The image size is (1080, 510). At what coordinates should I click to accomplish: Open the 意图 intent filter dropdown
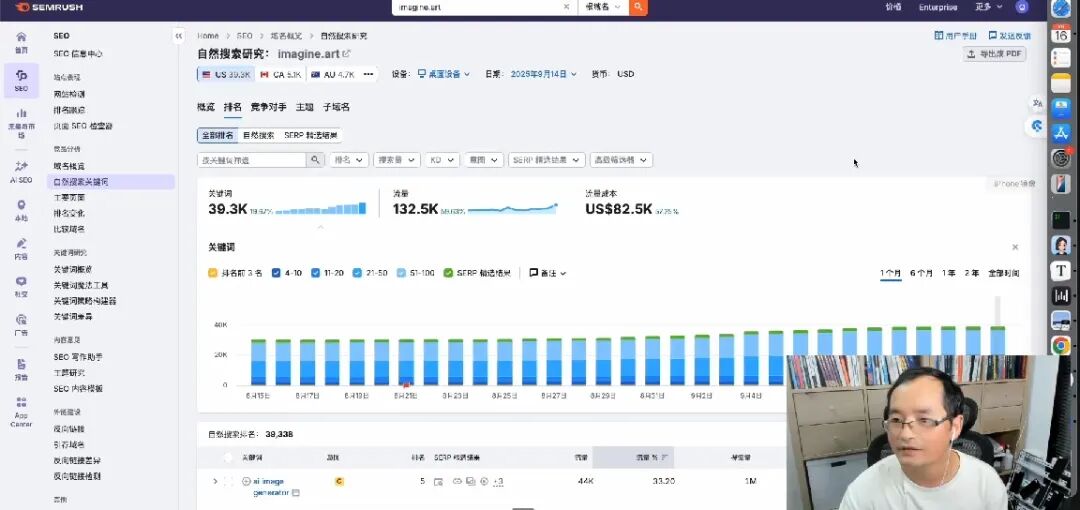[484, 160]
